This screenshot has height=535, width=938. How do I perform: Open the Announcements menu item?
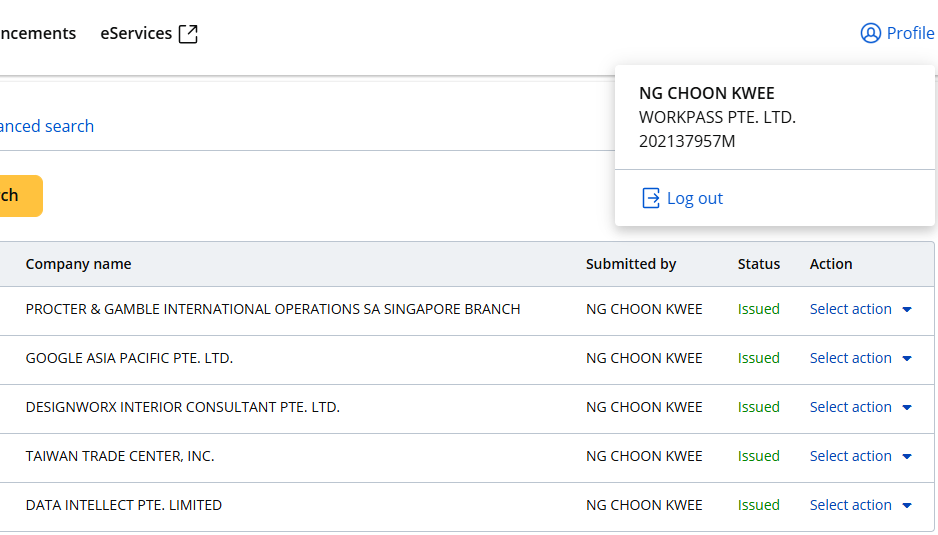[x=38, y=34]
